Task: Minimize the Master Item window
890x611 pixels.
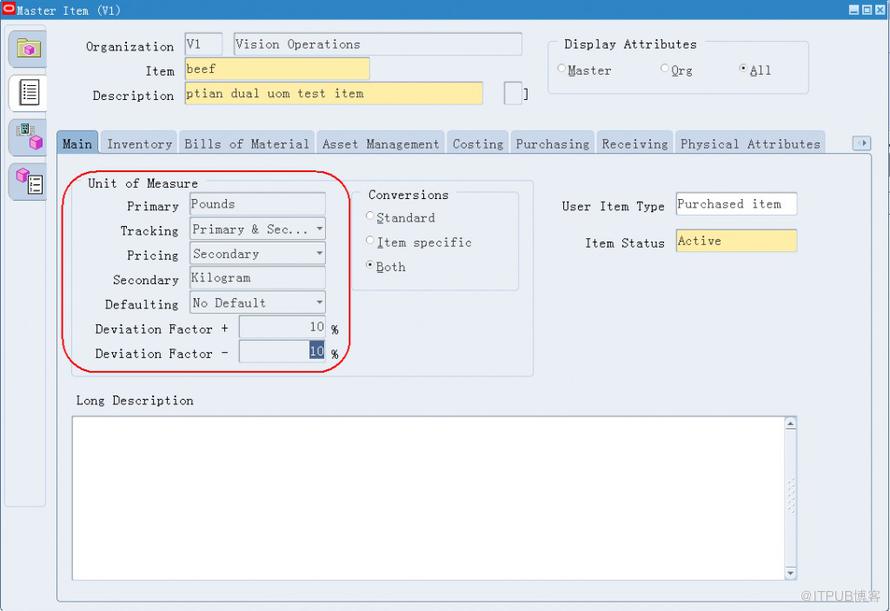Action: click(x=854, y=10)
